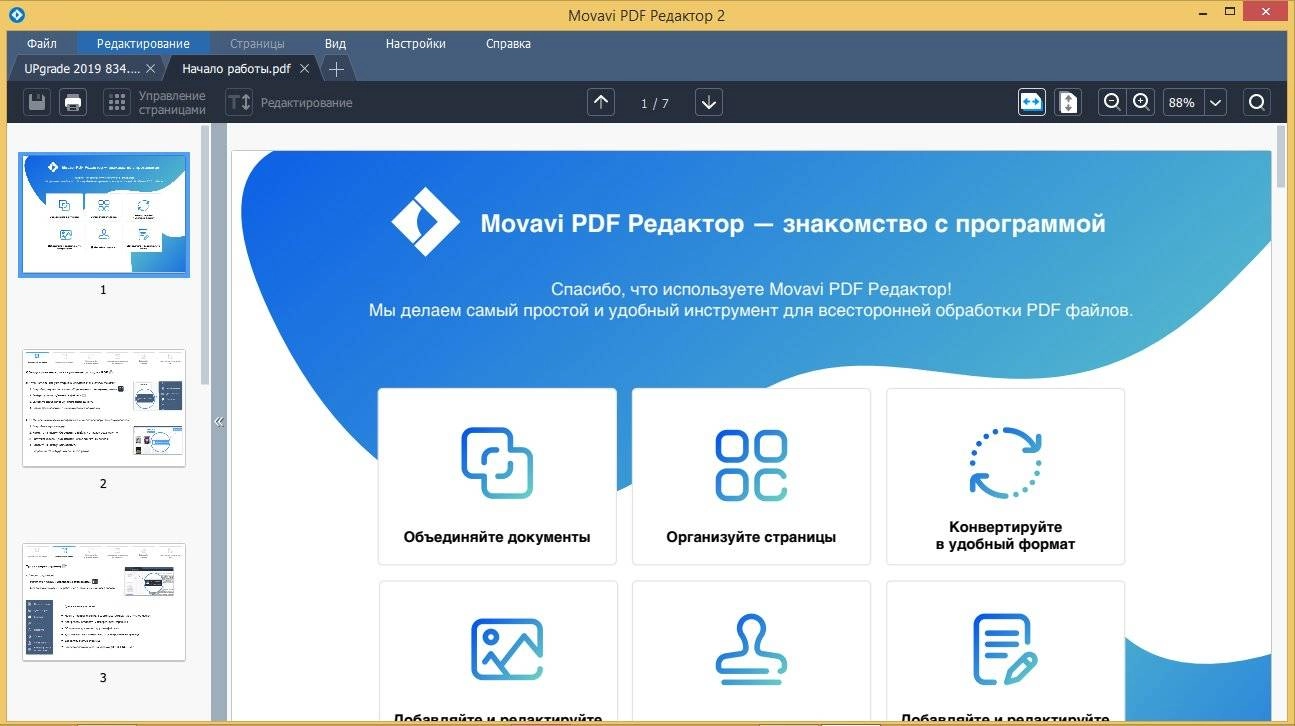This screenshot has height=726, width=1295.
Task: Click the Управление страницами label
Action: coord(172,102)
